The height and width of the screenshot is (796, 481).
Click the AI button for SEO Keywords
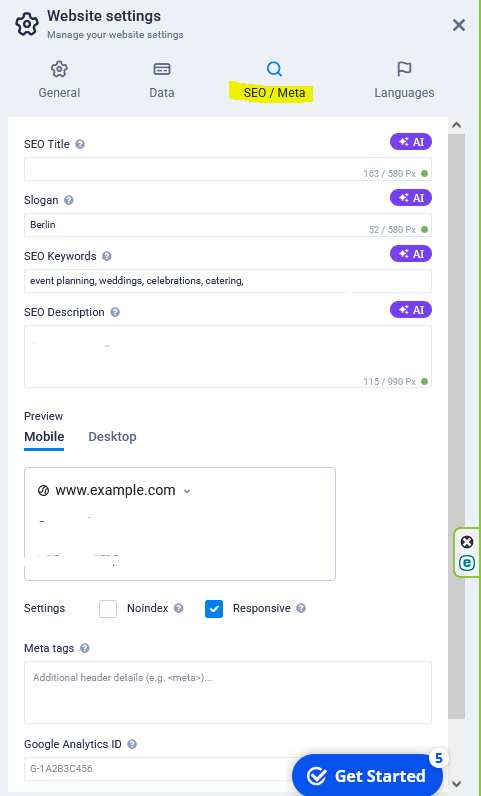click(410, 254)
